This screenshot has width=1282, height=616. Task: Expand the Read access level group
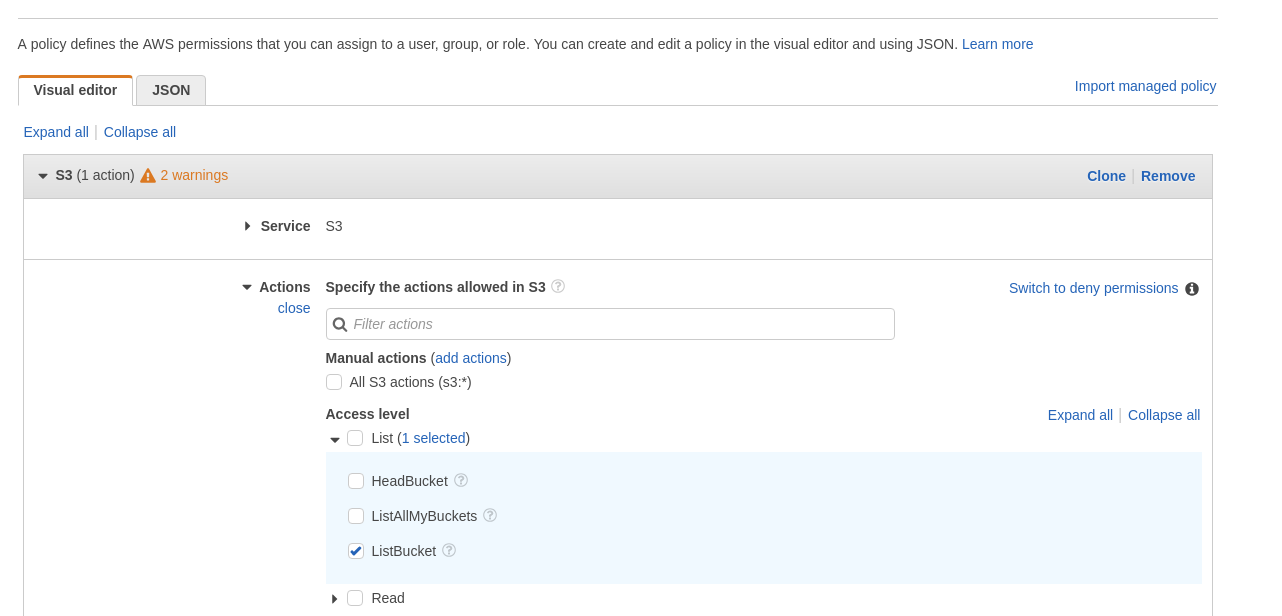[333, 598]
